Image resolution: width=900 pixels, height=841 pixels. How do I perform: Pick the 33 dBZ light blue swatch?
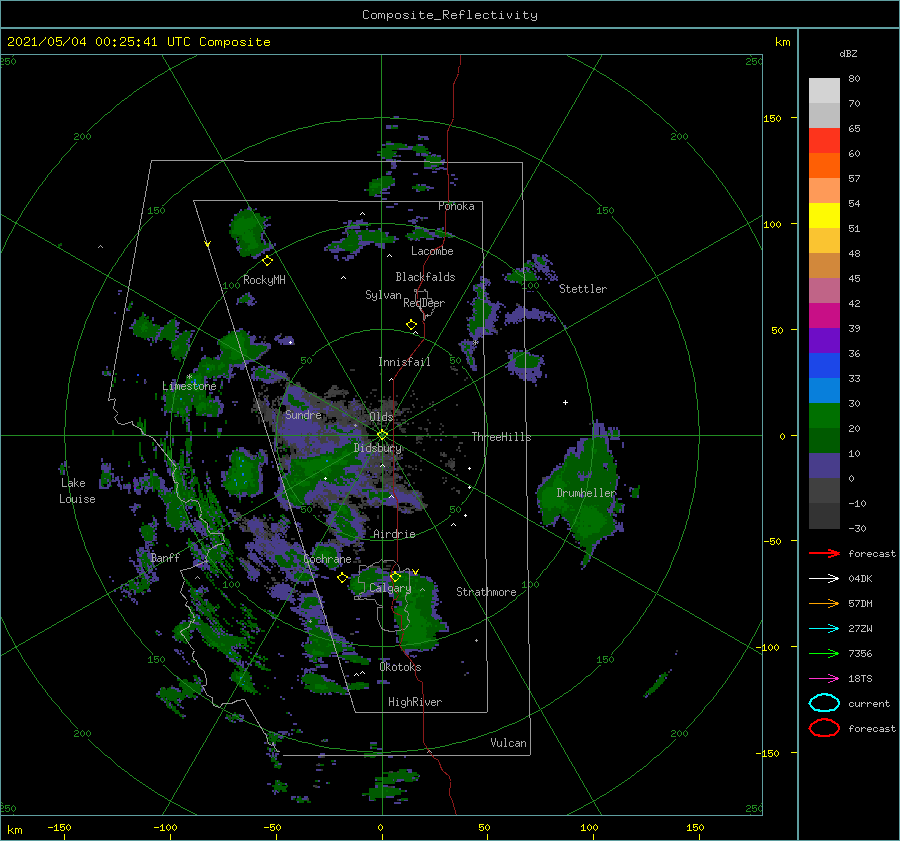(x=824, y=390)
